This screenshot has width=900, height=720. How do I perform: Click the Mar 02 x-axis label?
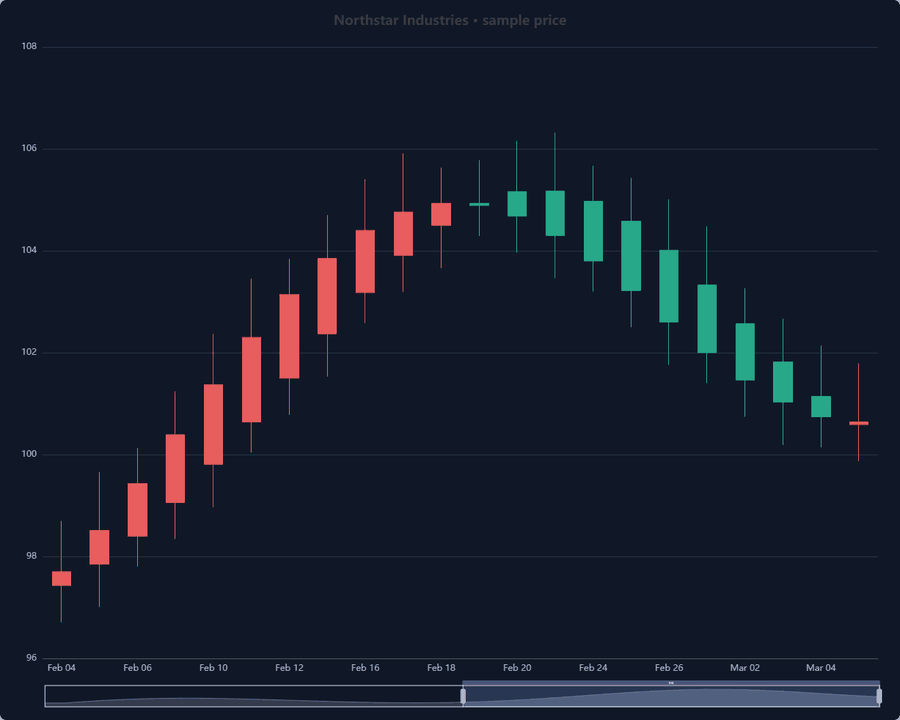tap(745, 668)
